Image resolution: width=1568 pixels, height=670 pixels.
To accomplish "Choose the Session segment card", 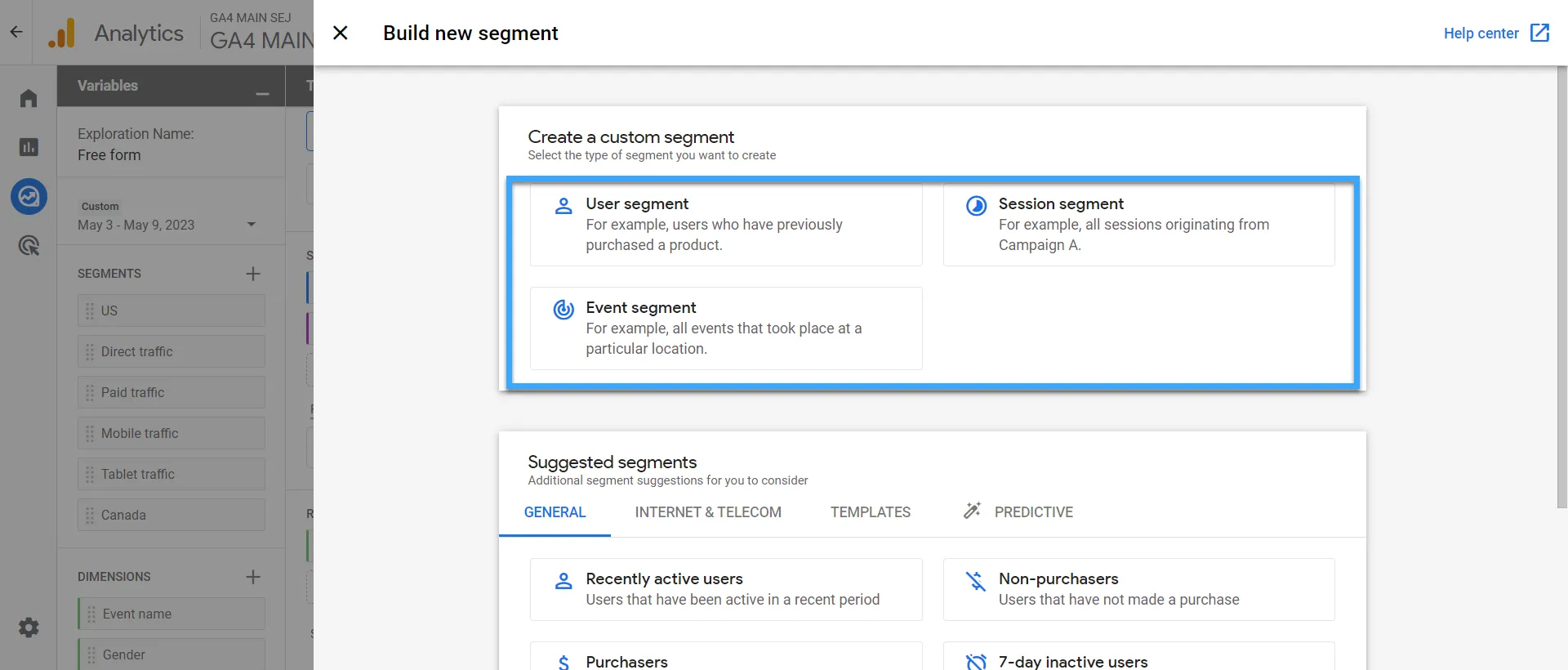I will click(1139, 225).
